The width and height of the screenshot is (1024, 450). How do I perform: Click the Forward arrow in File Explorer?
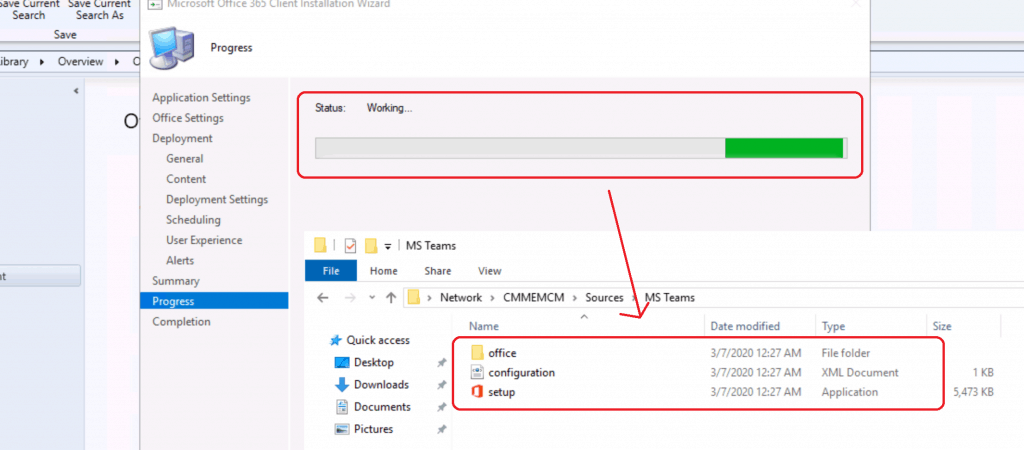click(349, 298)
